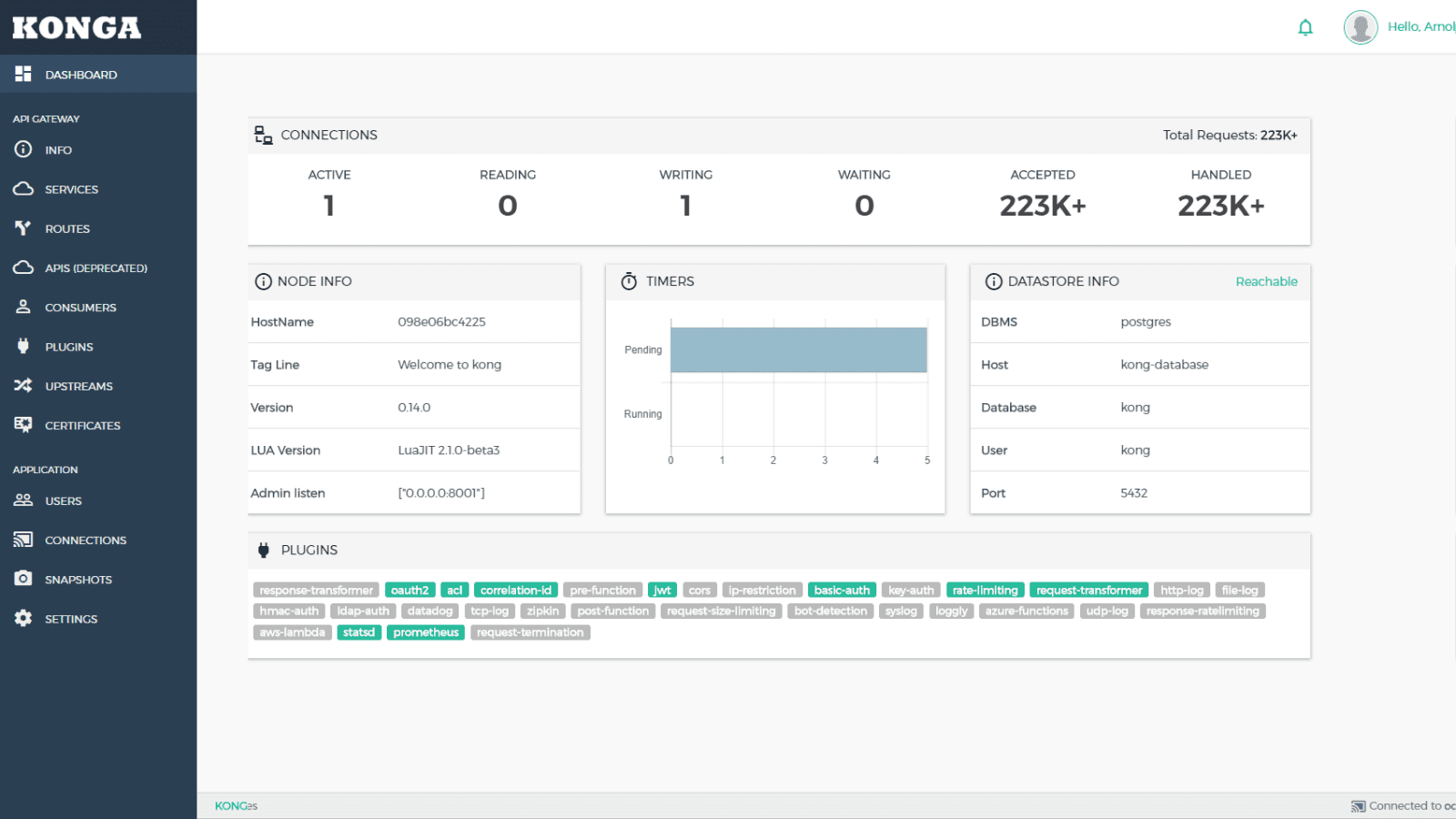Image resolution: width=1456 pixels, height=819 pixels.
Task: Click the Host value kong-database
Action: [x=1165, y=364]
